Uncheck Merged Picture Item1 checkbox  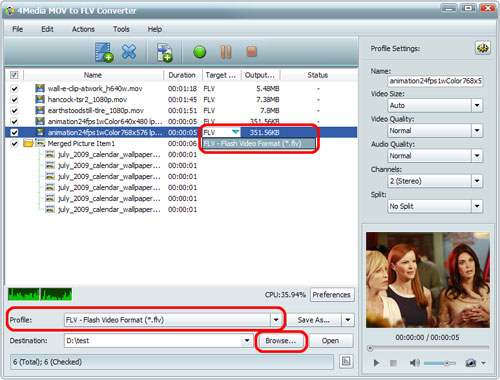[x=14, y=144]
